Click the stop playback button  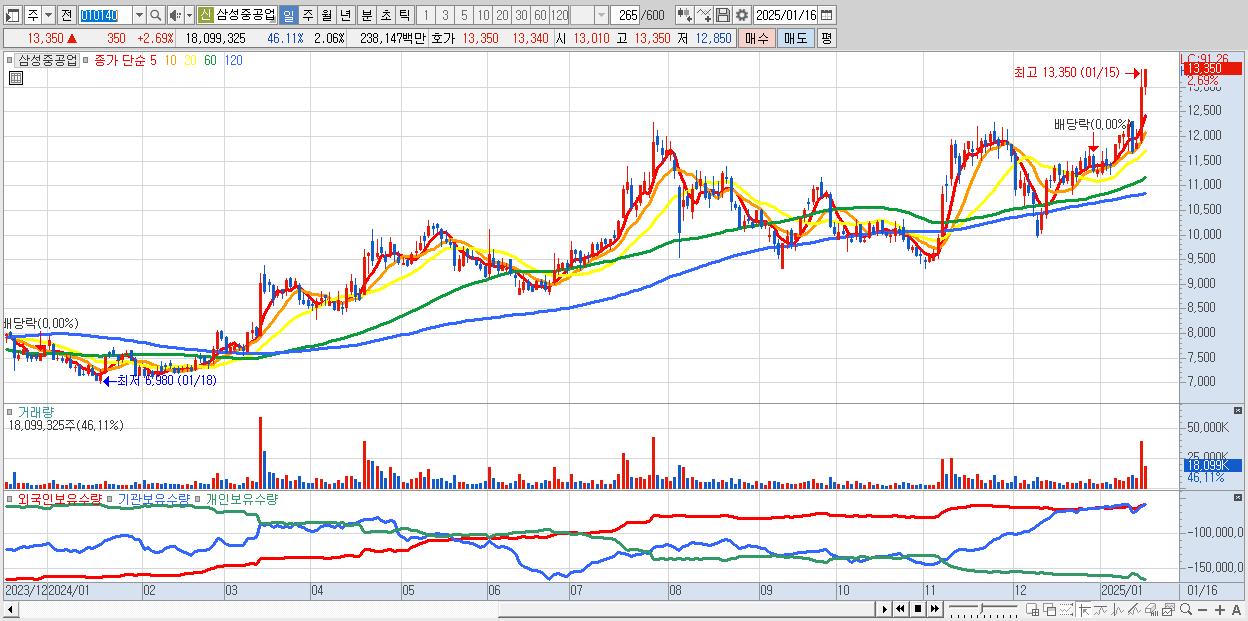point(918,609)
